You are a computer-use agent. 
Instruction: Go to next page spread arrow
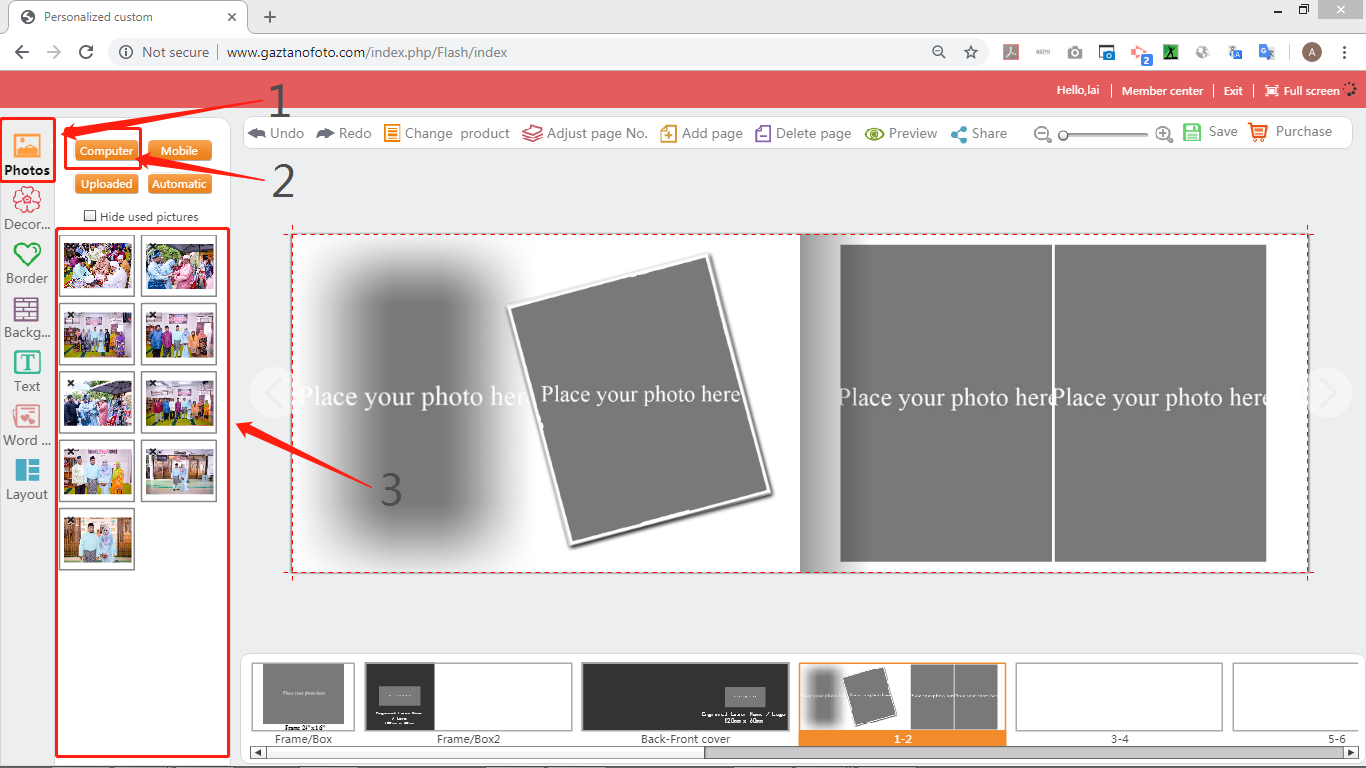(x=1328, y=393)
